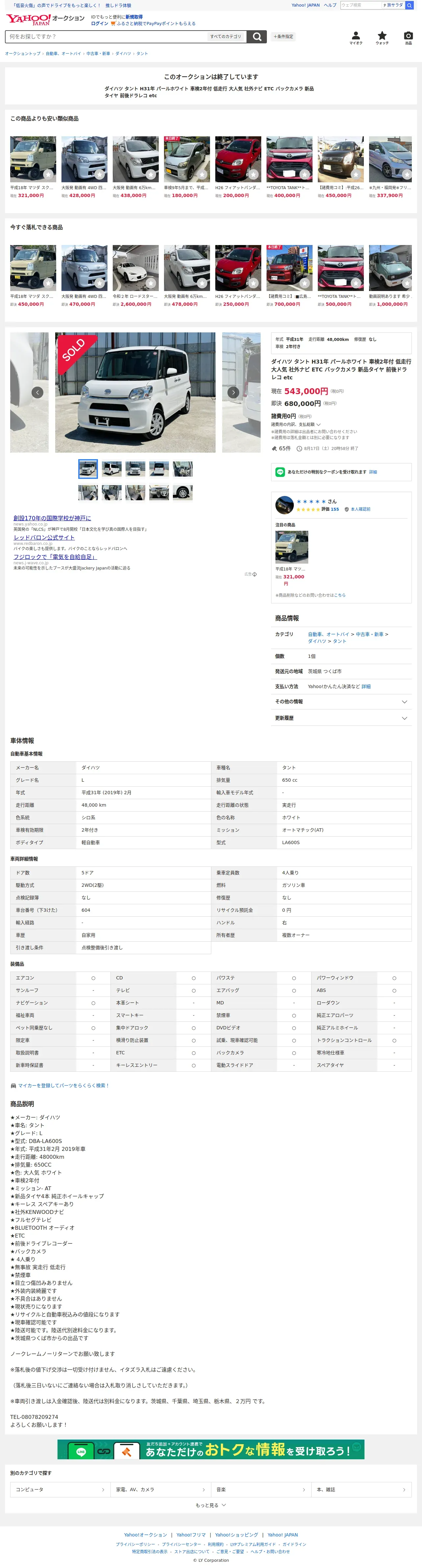The width and height of the screenshot is (422, 1568).
Task: Watch-star the 180,000円 item
Action: pos(201,174)
